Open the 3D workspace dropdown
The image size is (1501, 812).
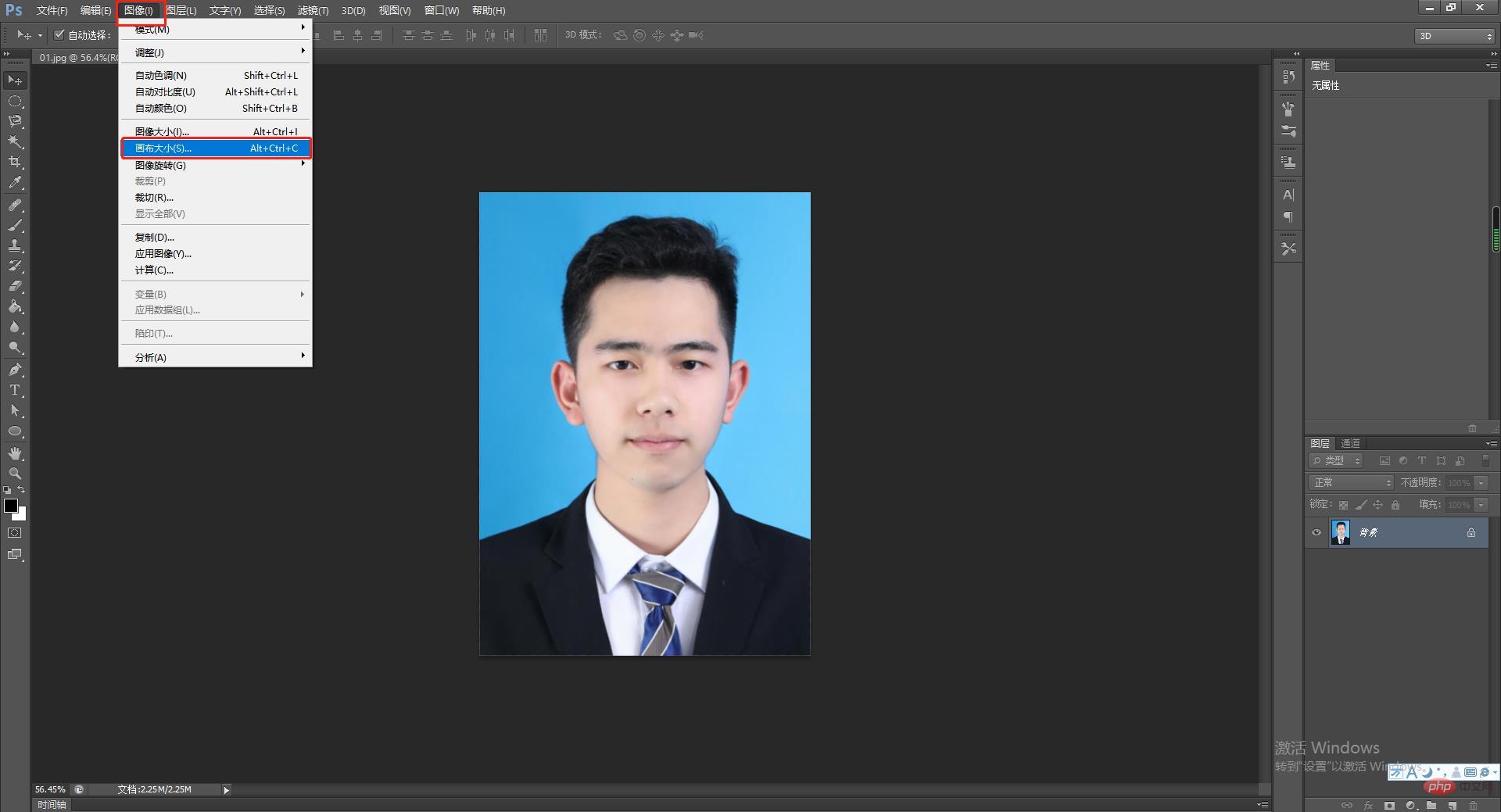(x=1455, y=36)
